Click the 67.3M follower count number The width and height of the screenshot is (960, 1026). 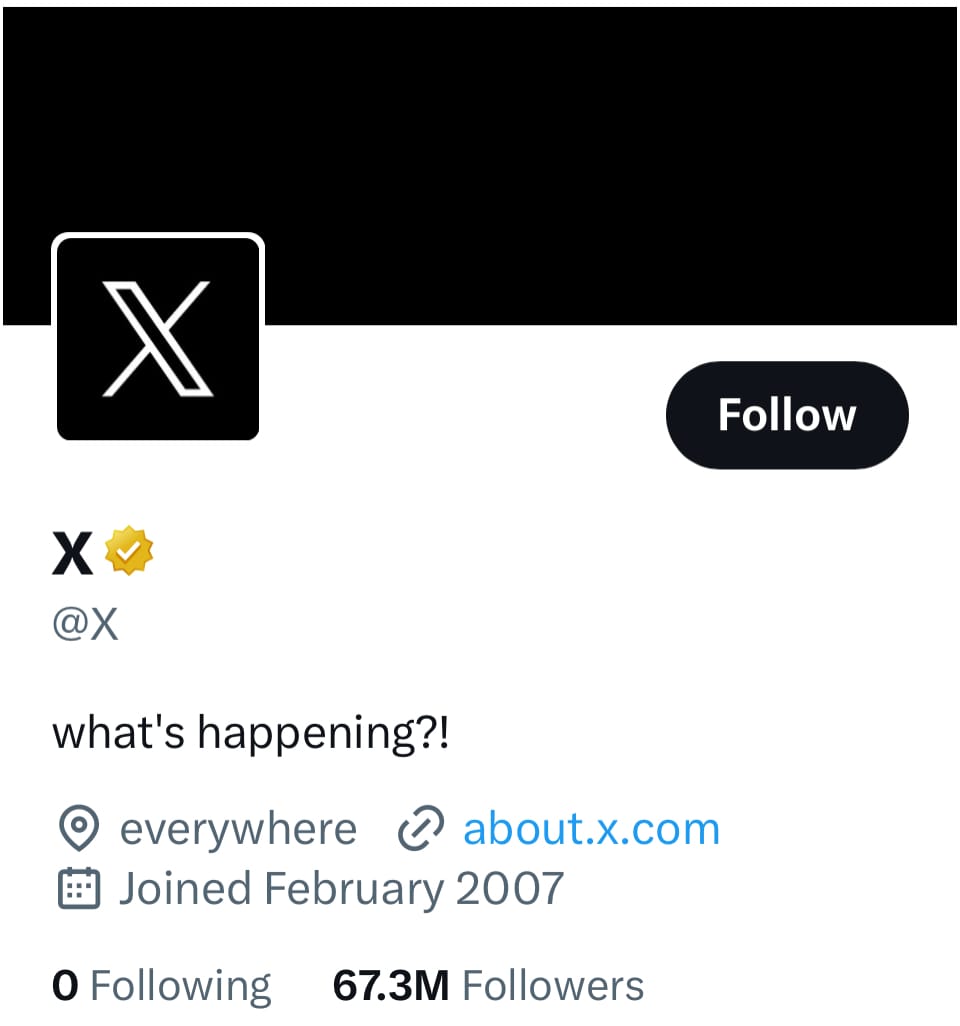(391, 985)
